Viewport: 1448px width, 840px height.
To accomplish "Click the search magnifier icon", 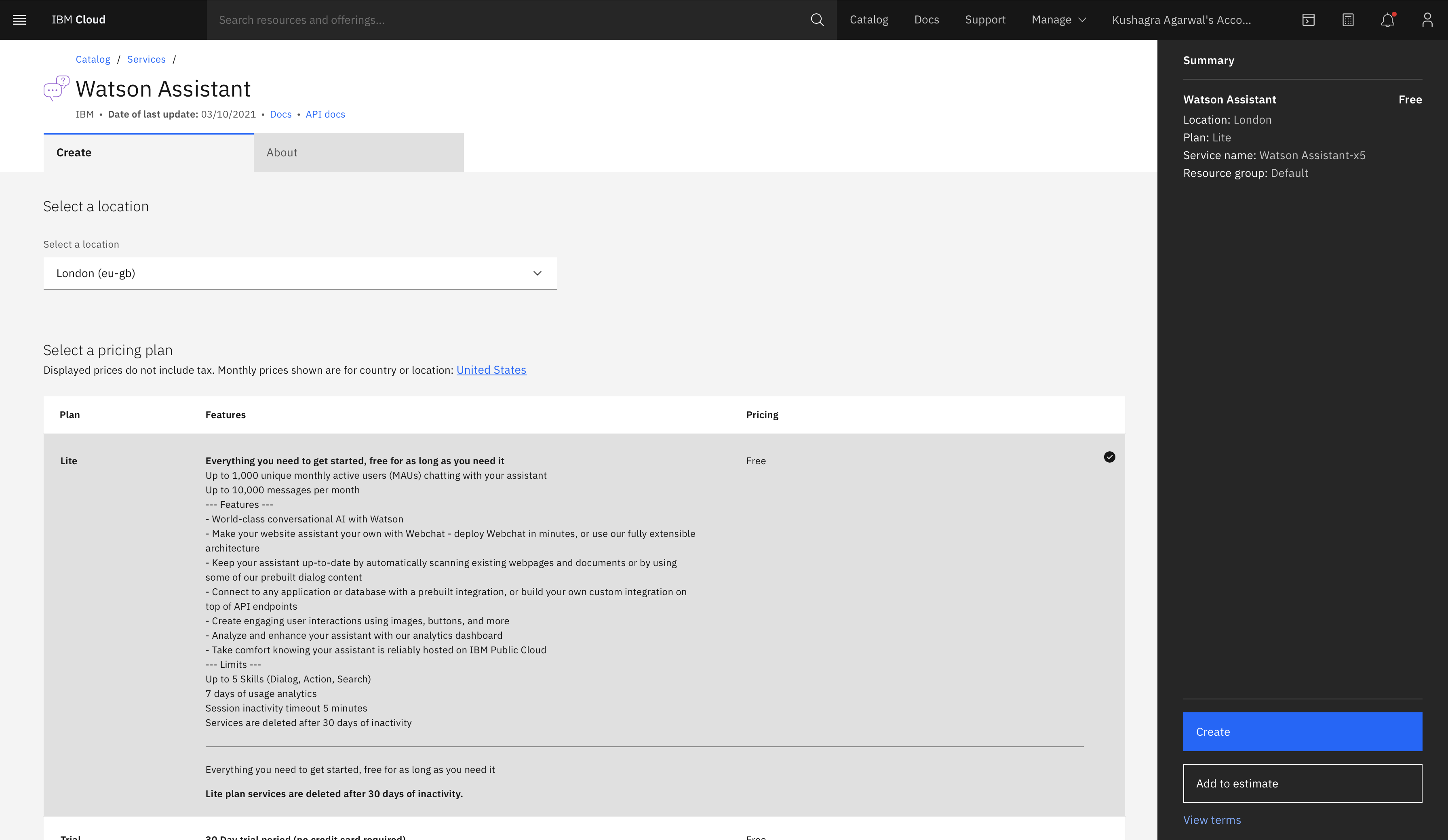I will pos(816,19).
